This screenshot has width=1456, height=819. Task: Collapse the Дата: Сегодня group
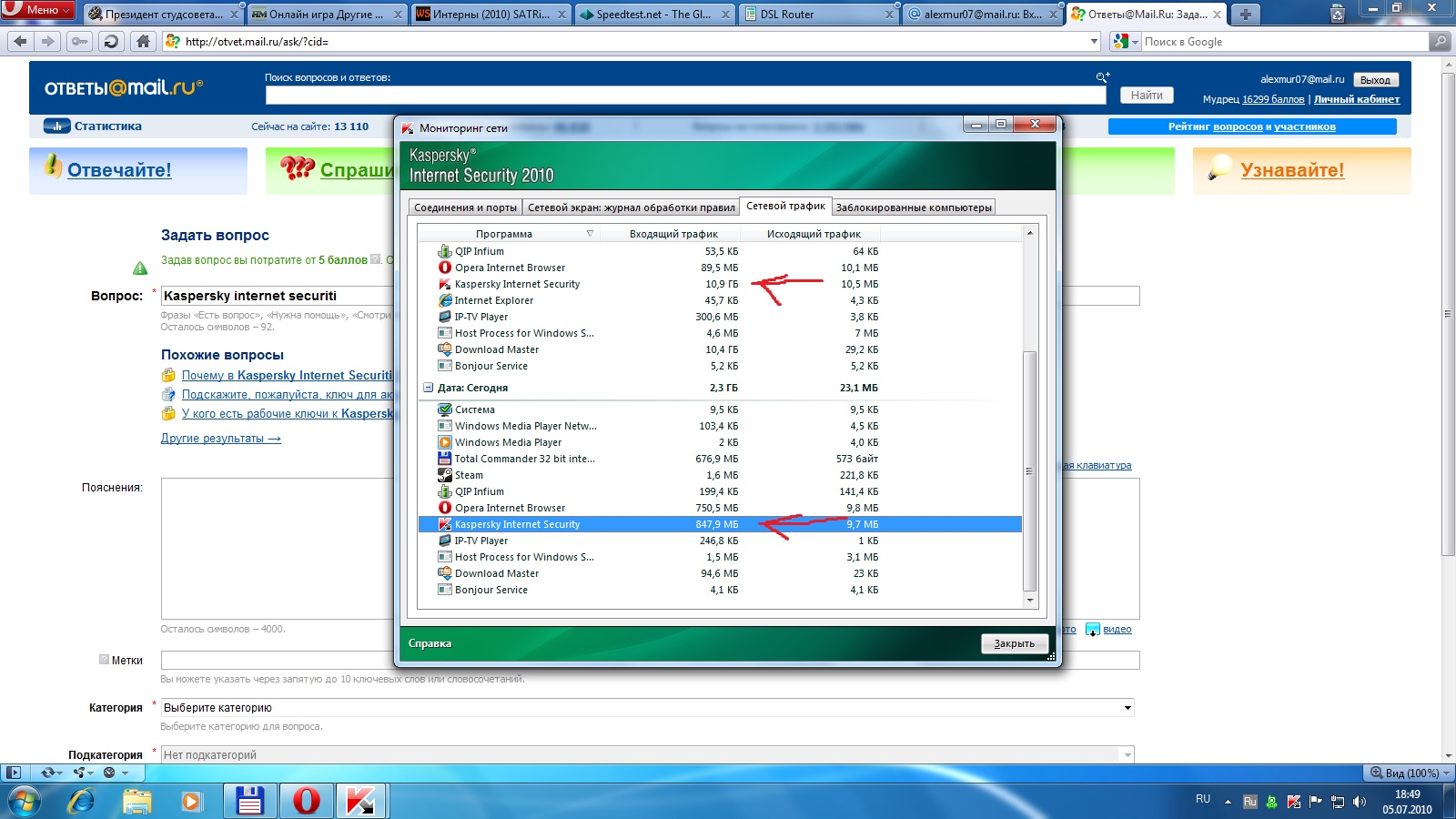[428, 388]
